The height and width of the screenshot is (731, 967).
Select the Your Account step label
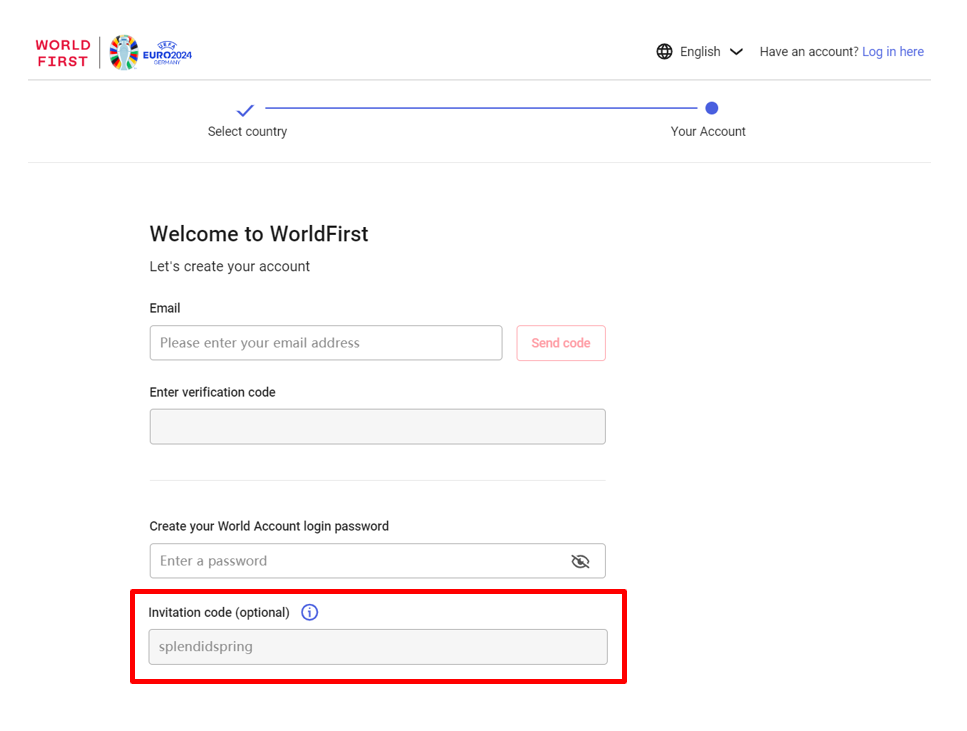click(x=708, y=132)
